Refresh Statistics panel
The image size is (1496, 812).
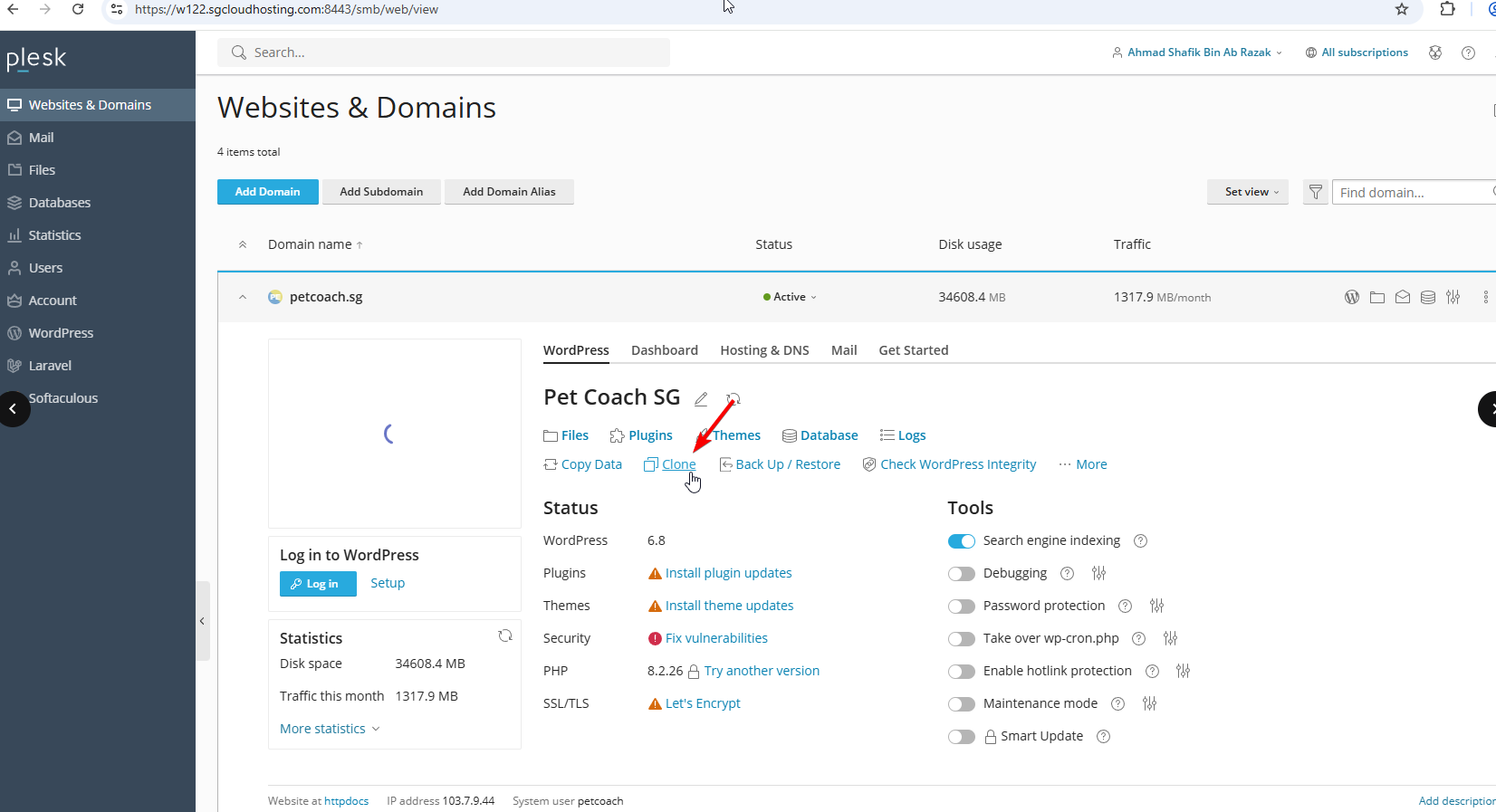coord(505,636)
